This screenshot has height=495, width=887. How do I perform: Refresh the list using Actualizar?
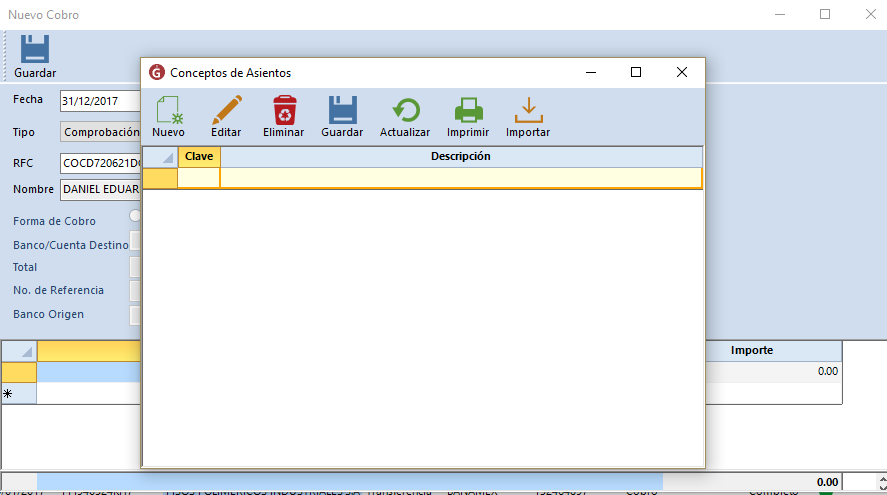(405, 116)
